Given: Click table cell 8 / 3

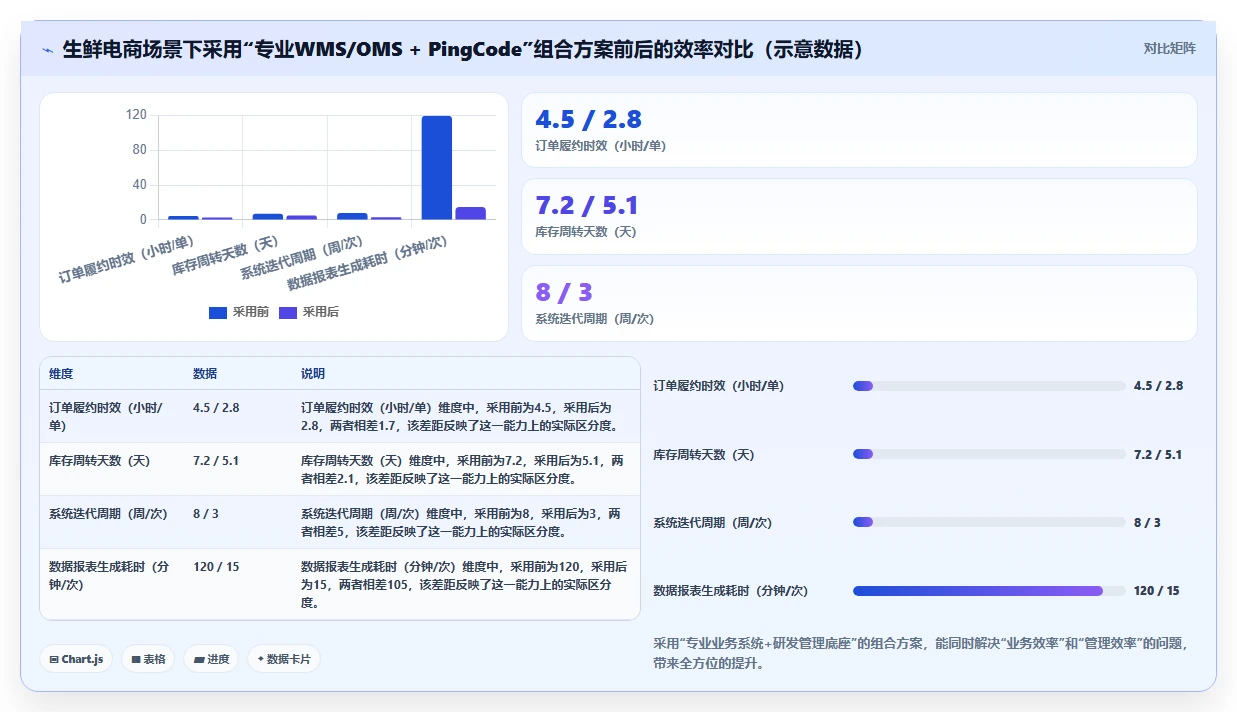Looking at the screenshot, I should point(238,522).
